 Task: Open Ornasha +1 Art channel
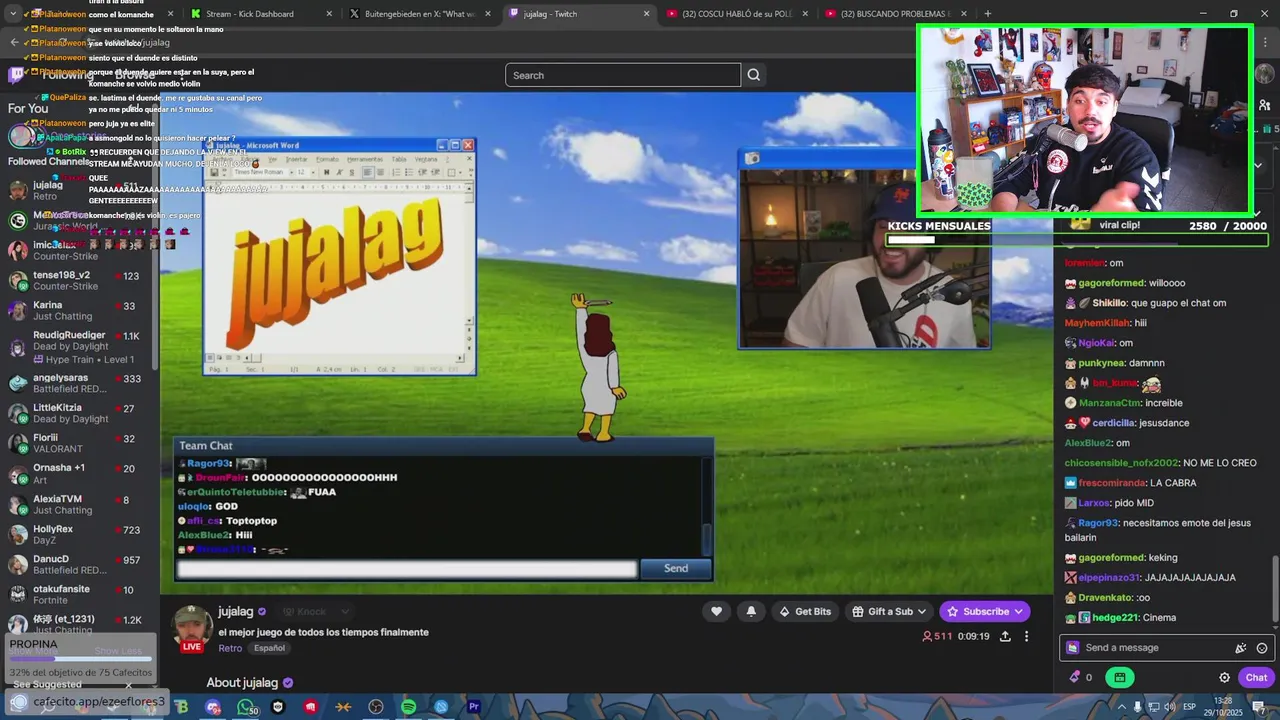tap(78, 473)
